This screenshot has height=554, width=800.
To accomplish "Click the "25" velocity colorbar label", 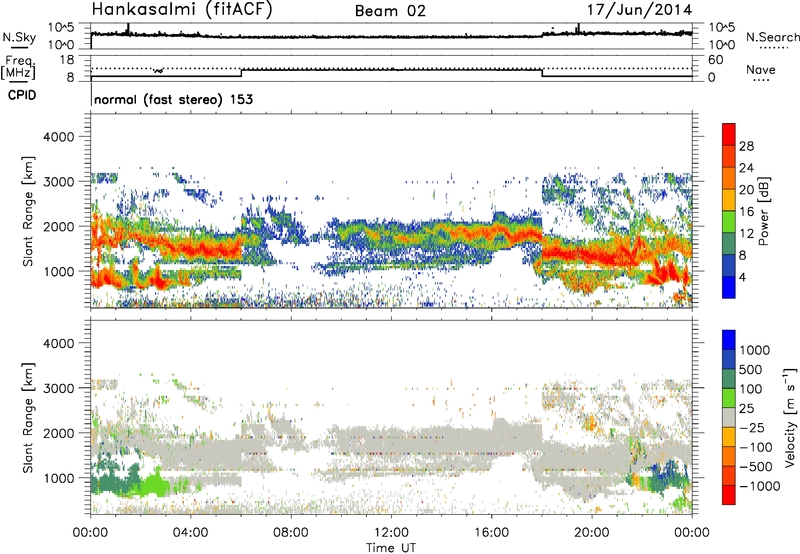I will pos(747,408).
